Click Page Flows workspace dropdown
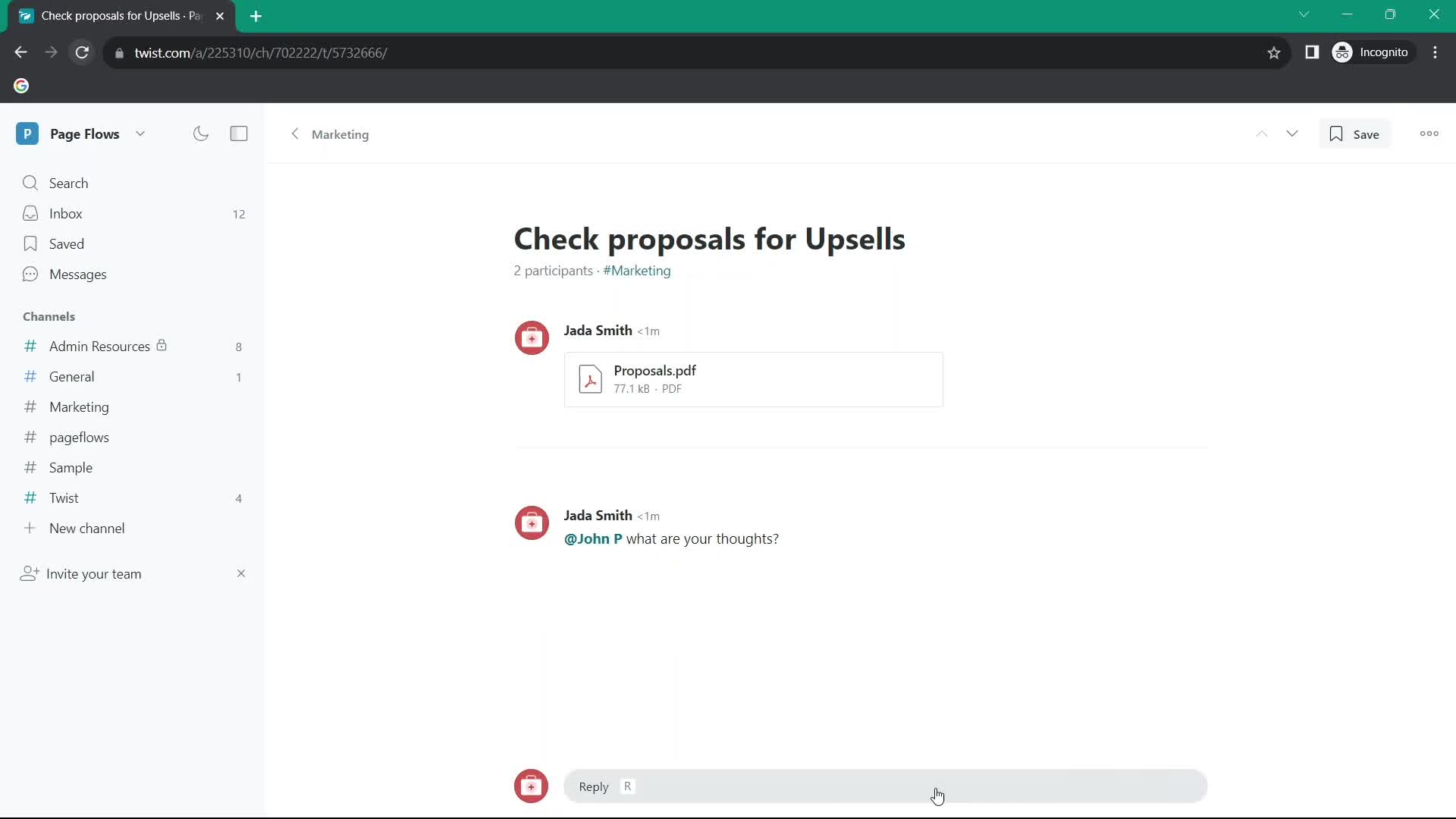Screen dimensions: 1456x819 point(140,133)
